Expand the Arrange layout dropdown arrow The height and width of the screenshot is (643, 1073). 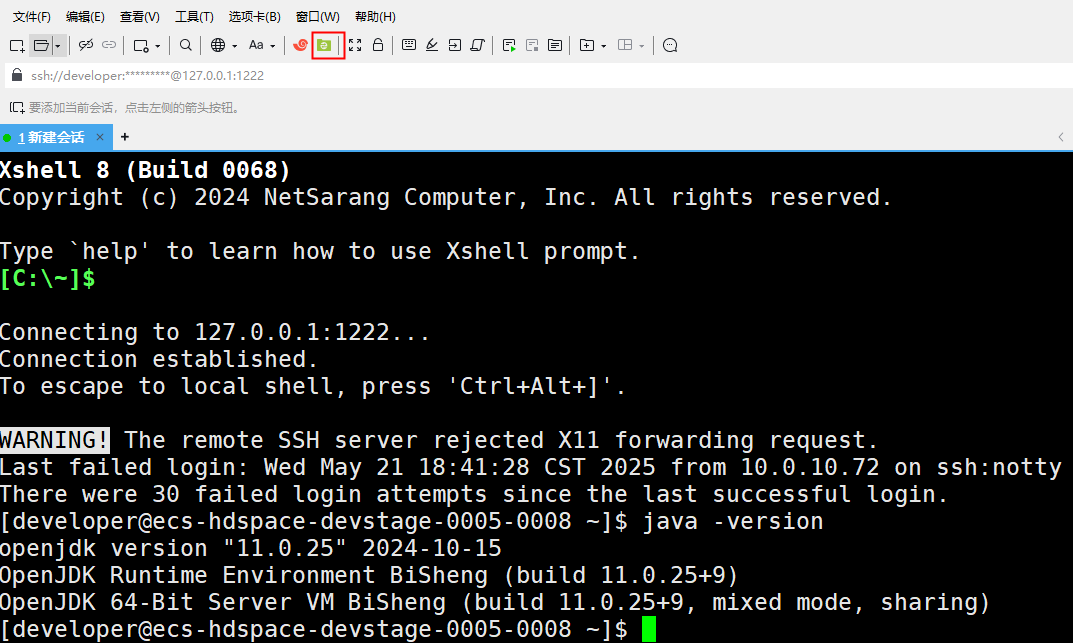[x=641, y=46]
